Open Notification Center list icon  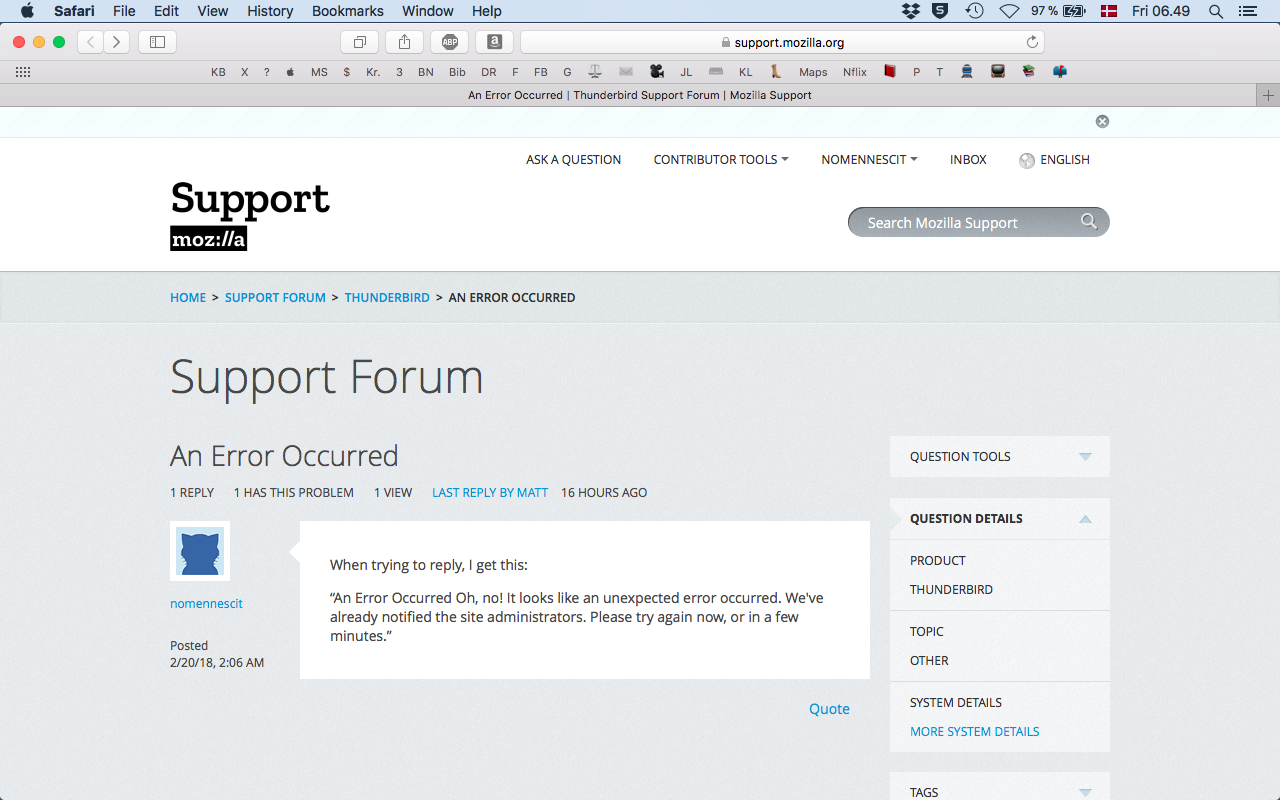[1246, 11]
